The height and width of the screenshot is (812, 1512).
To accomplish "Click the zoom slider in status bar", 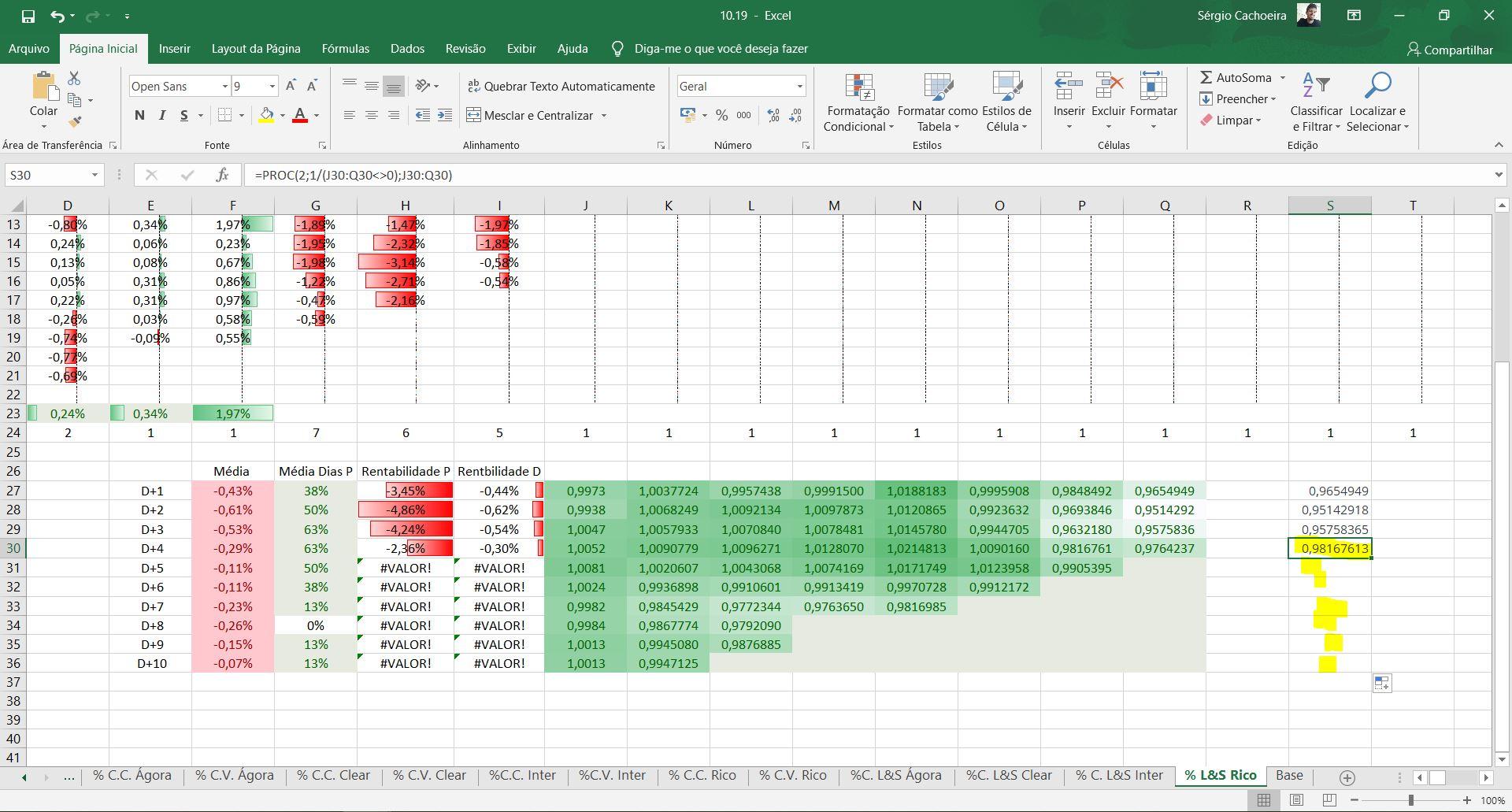I will pyautogui.click(x=1411, y=800).
